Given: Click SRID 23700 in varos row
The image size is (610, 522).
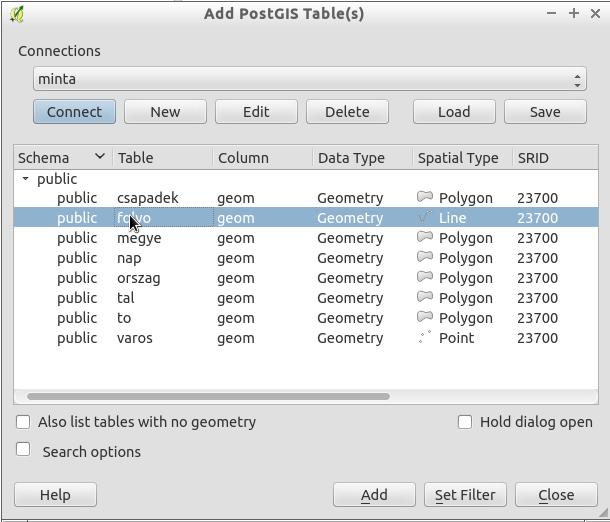Looking at the screenshot, I should (x=538, y=338).
